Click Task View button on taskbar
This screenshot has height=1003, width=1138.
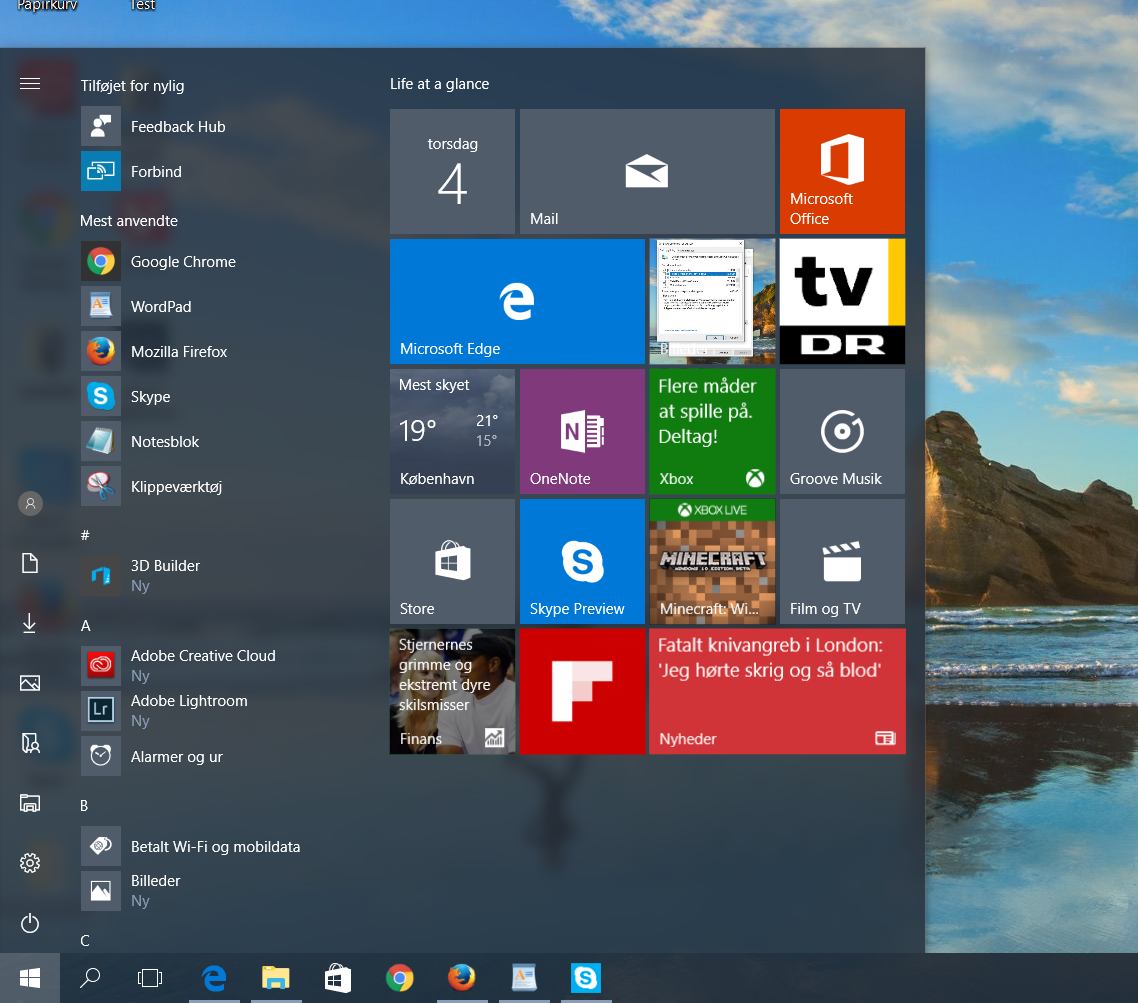(150, 977)
